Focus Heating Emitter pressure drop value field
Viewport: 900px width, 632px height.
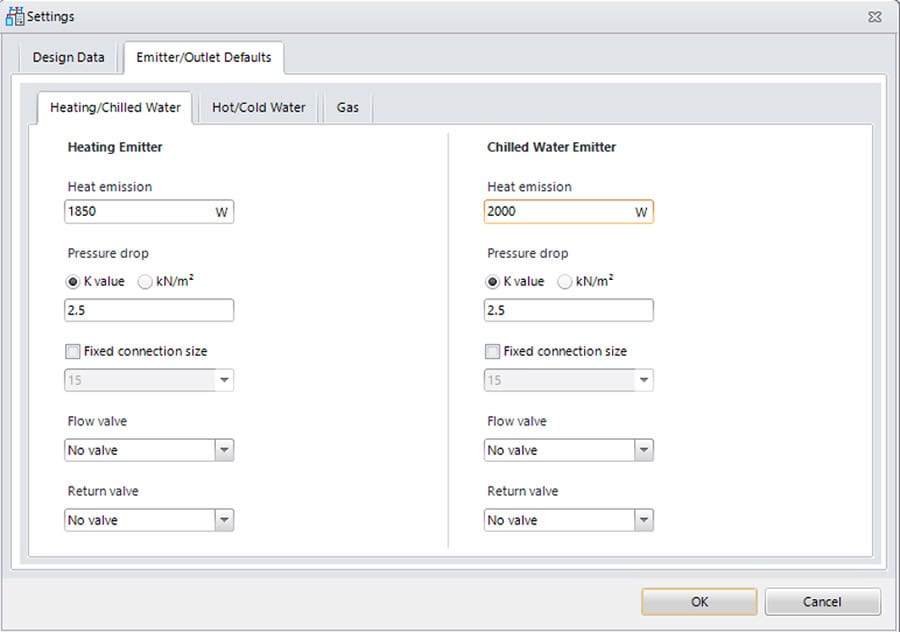pyautogui.click(x=149, y=310)
